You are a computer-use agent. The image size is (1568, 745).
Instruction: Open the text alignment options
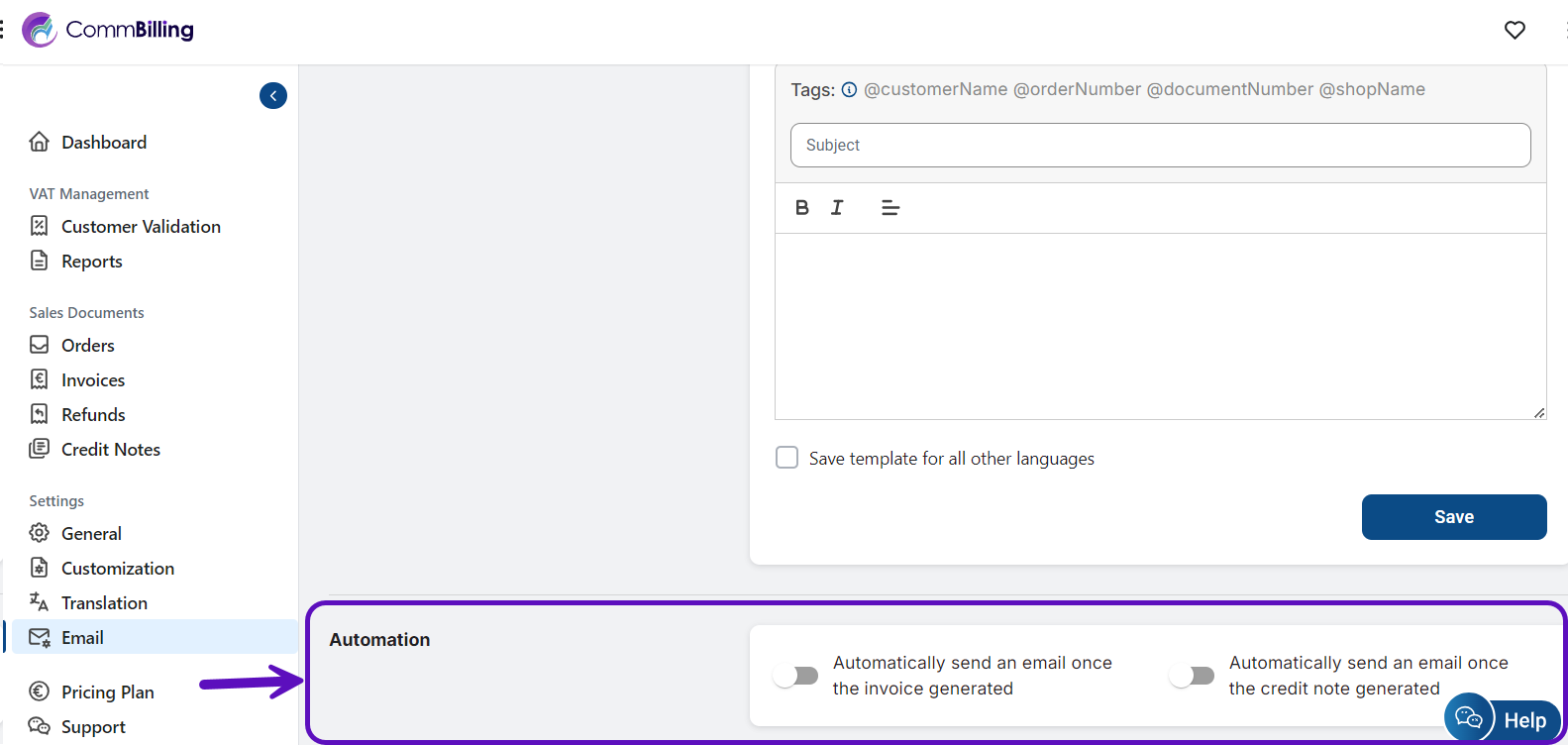point(889,208)
